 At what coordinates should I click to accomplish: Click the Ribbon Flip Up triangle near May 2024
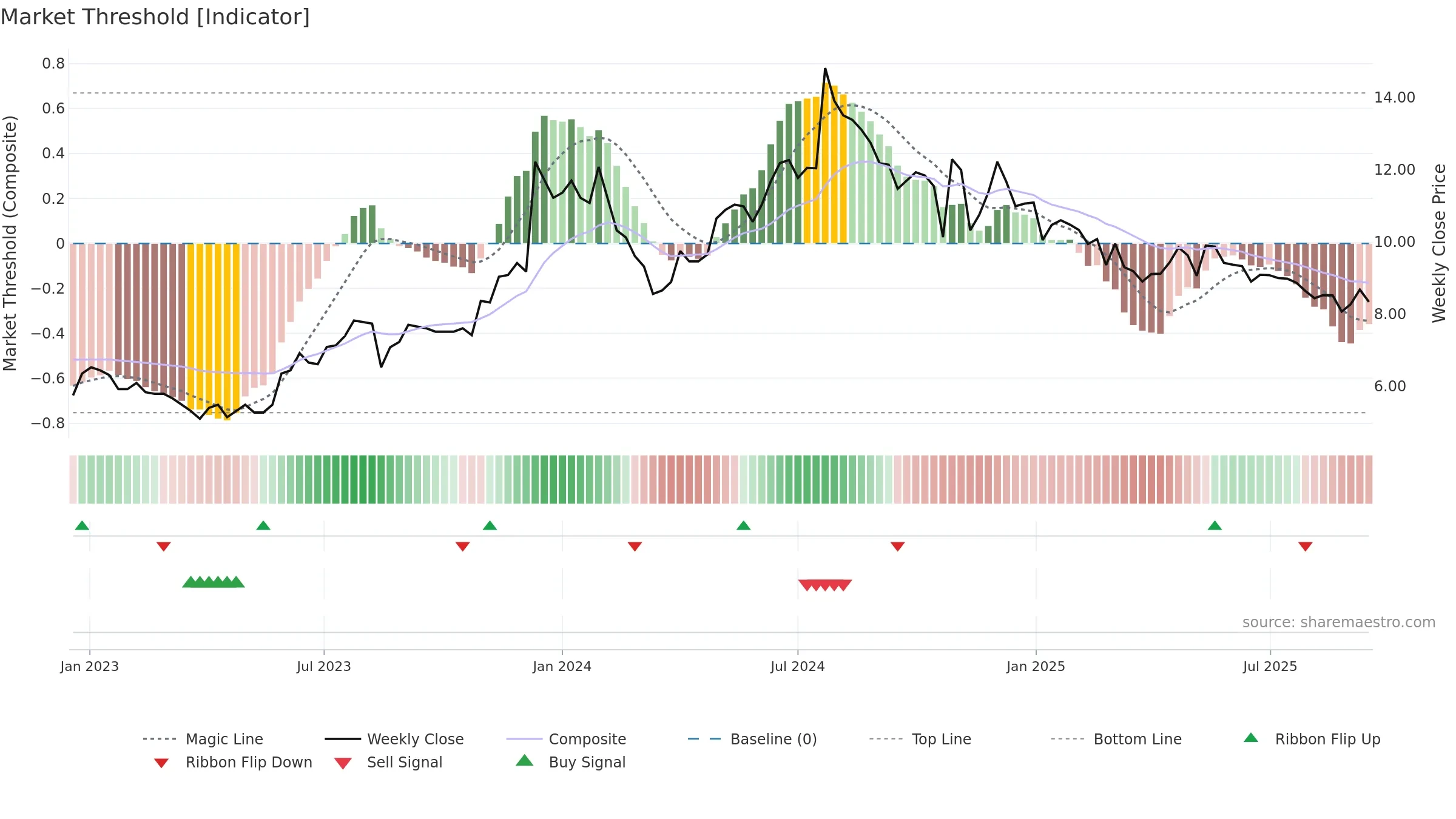[x=743, y=525]
